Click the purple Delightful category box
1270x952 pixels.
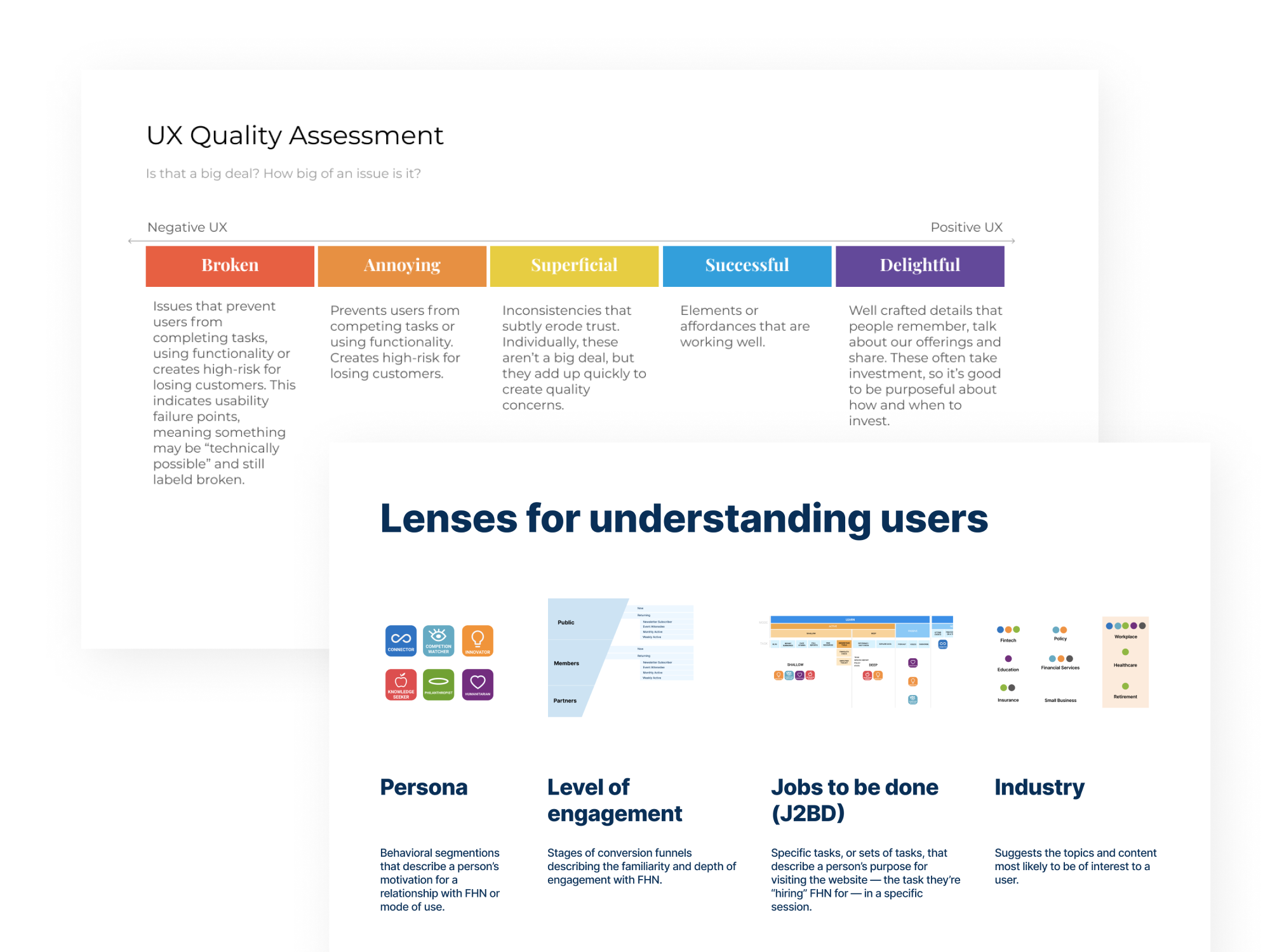919,266
